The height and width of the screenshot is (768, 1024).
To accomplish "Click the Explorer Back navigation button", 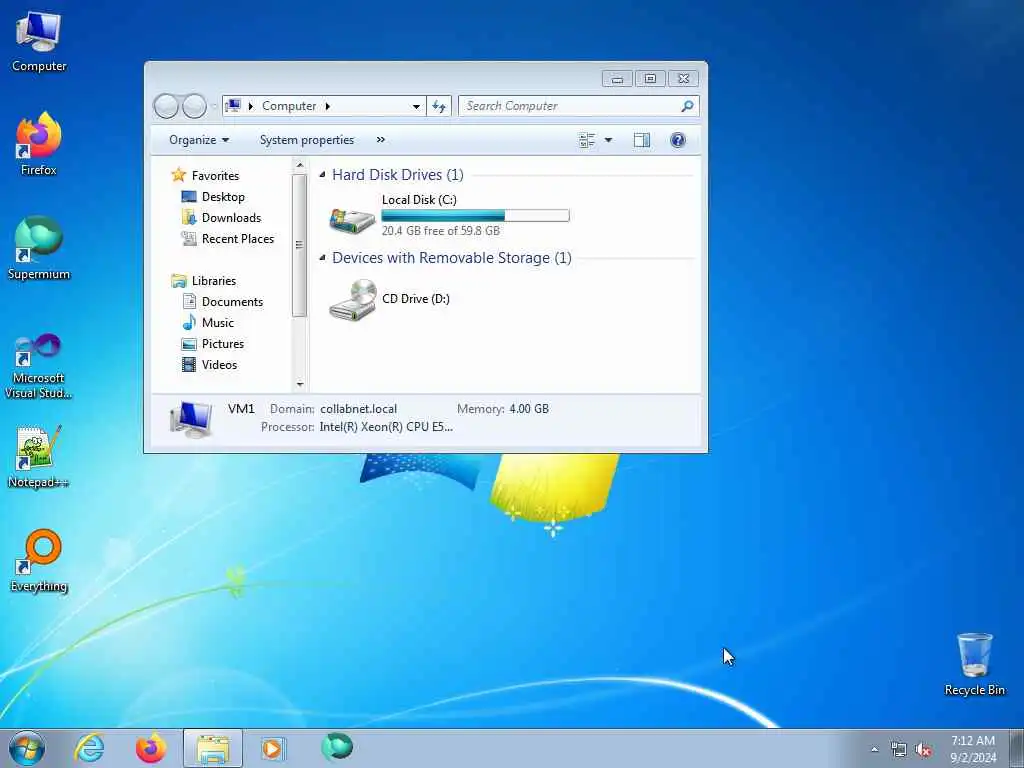I will click(x=166, y=106).
